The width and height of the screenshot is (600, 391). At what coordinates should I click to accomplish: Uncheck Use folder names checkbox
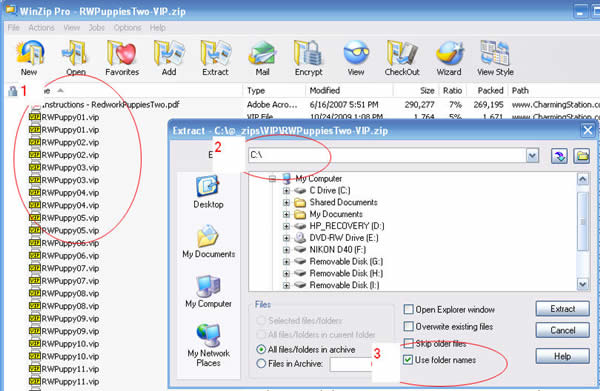408,360
